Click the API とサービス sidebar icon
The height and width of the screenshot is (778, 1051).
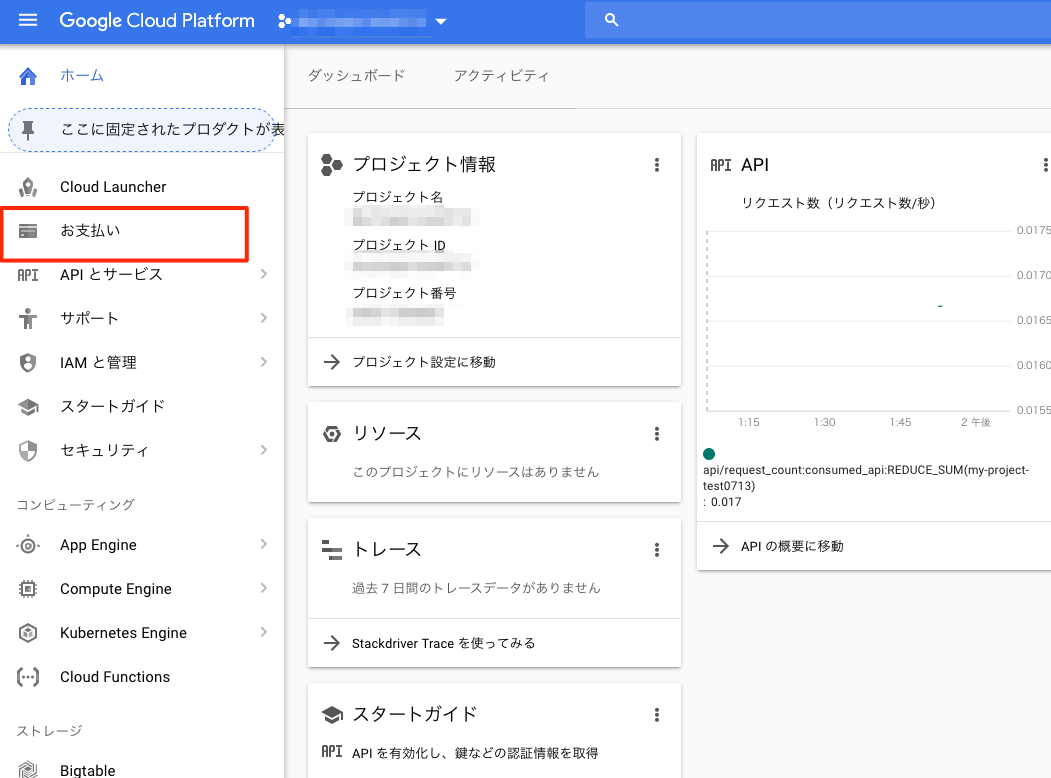pos(27,275)
